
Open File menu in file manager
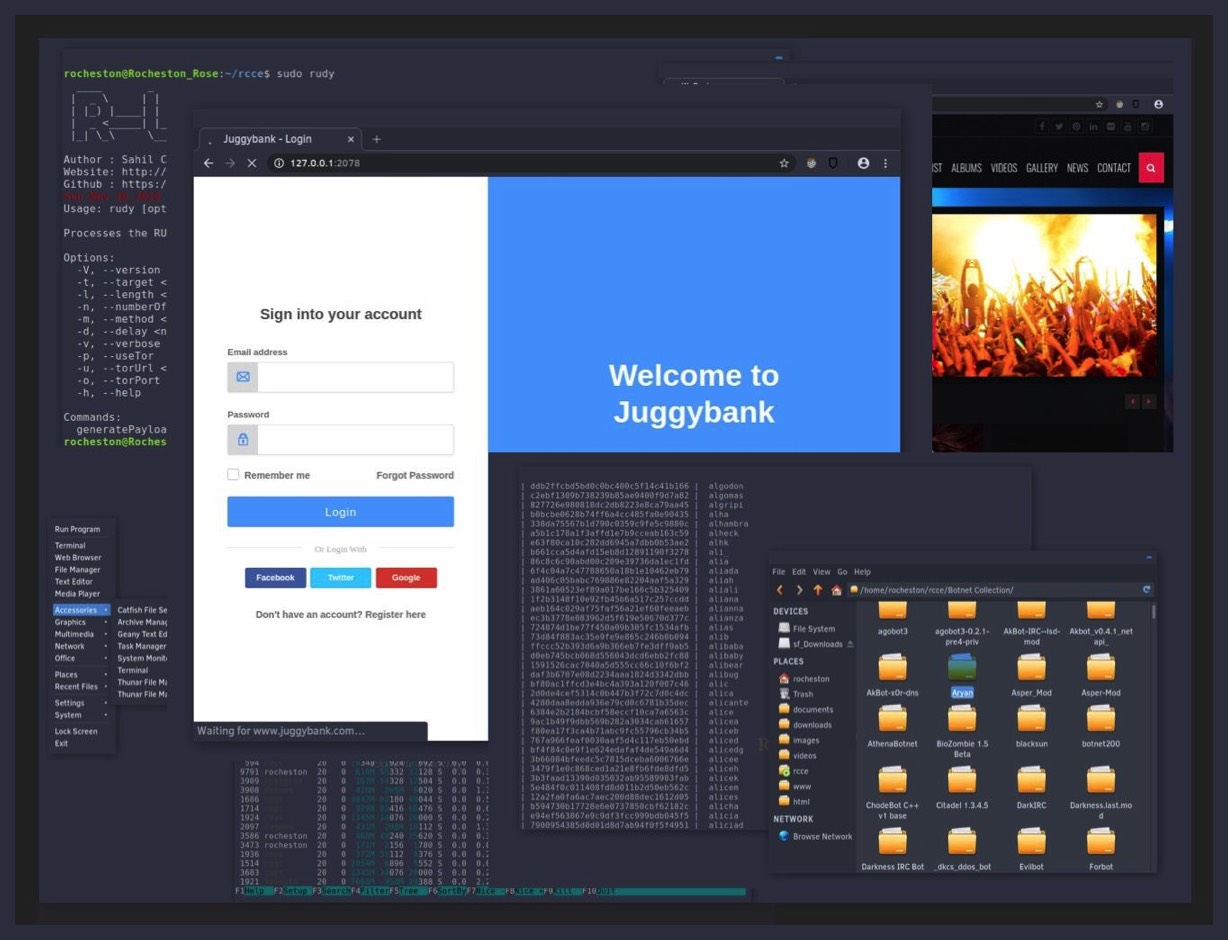779,572
